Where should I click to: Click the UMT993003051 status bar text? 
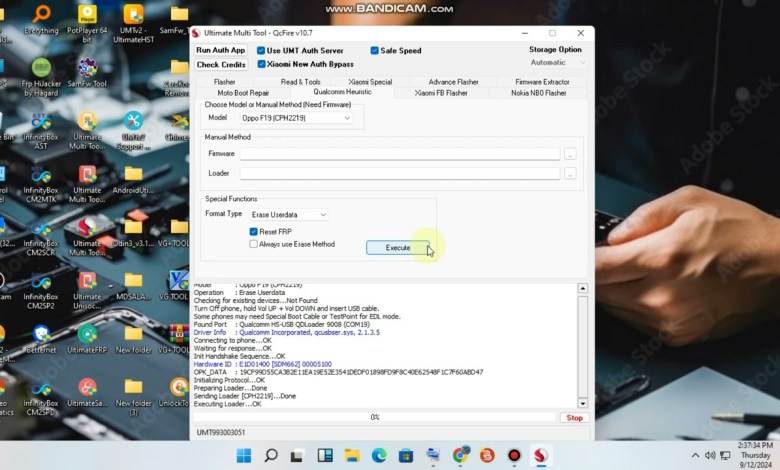pyautogui.click(x=221, y=432)
